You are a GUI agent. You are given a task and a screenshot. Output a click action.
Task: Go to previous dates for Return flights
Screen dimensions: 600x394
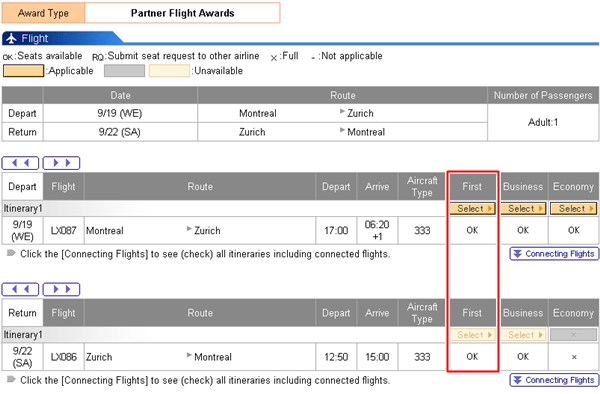[20, 289]
